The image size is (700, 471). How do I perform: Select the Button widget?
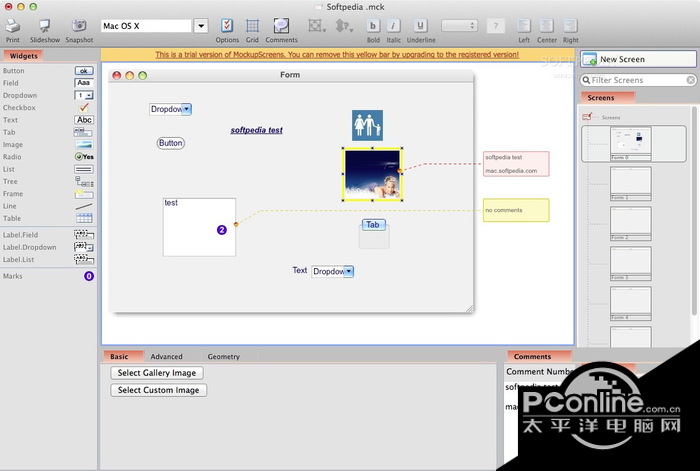coord(48,71)
